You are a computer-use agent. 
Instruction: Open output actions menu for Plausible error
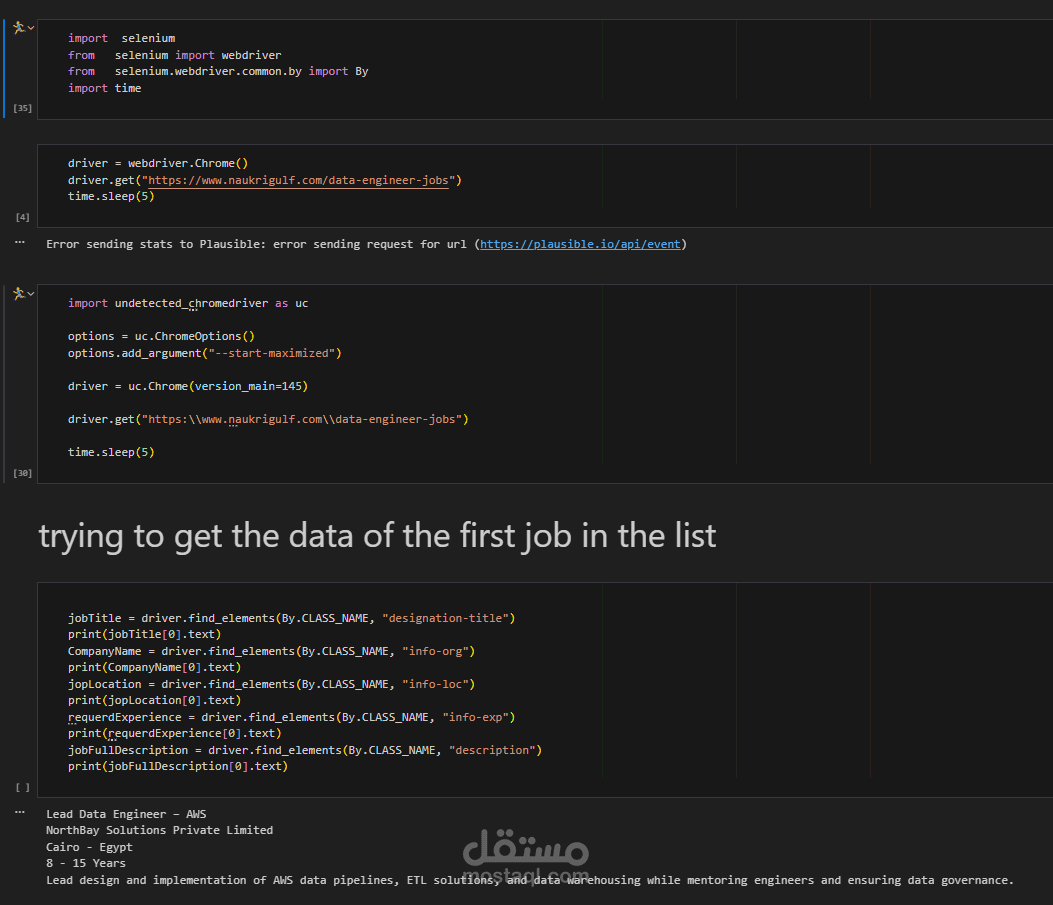(19, 242)
